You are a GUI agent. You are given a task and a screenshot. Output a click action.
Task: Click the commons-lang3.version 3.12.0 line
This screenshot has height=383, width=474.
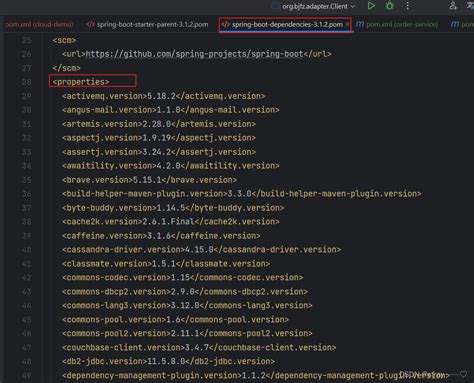point(187,306)
